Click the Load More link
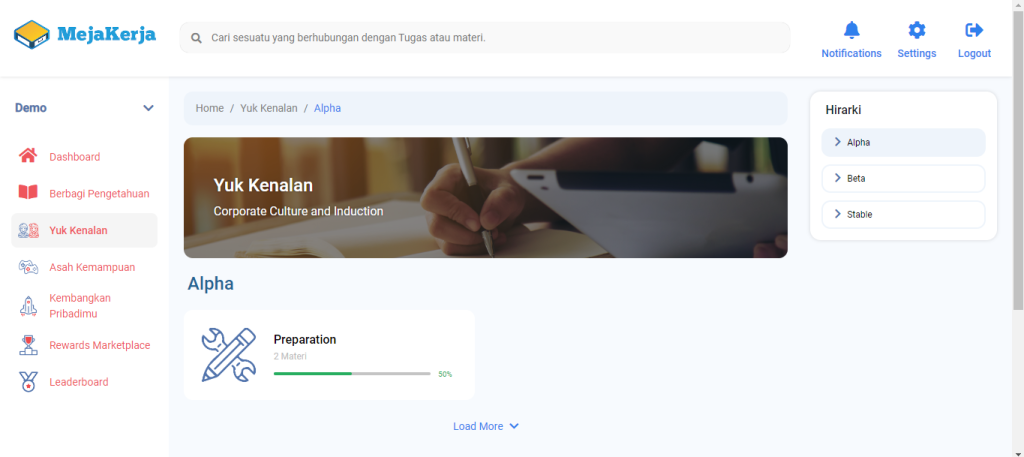The height and width of the screenshot is (457, 1024). 486,426
